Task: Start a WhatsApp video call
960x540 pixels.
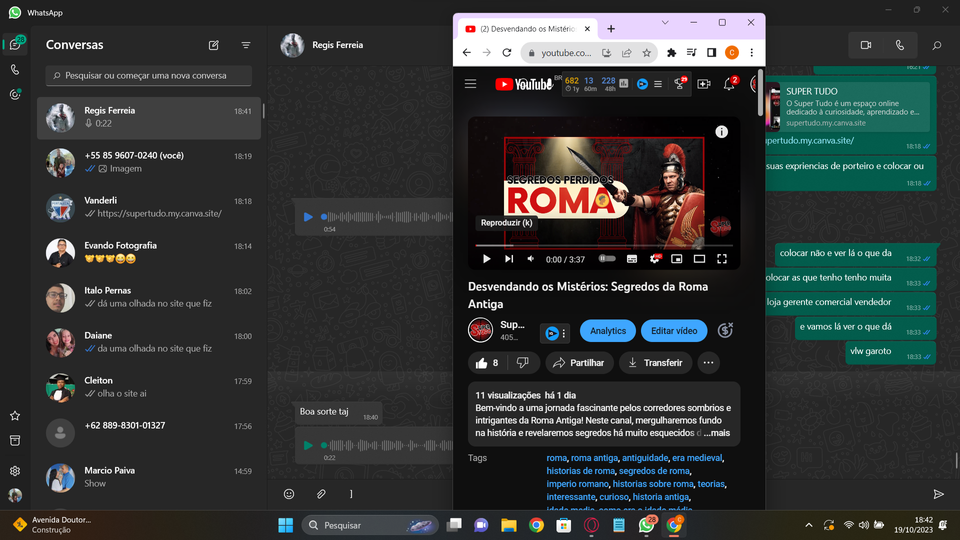Action: tap(866, 45)
